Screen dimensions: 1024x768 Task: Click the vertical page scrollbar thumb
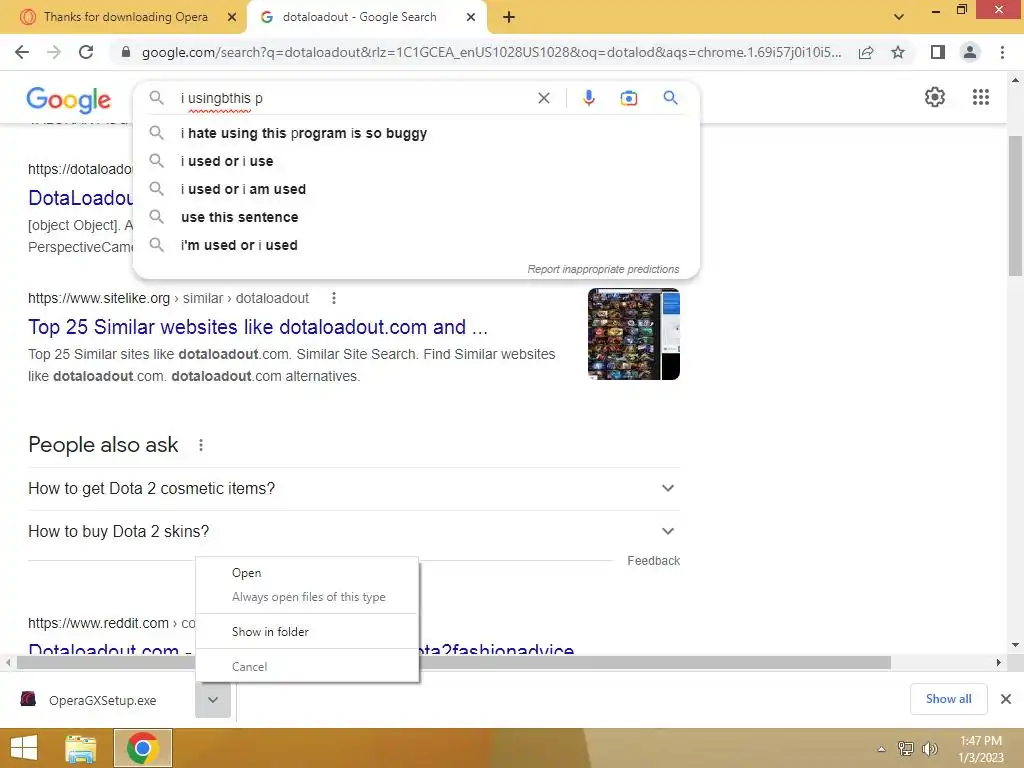[1015, 206]
